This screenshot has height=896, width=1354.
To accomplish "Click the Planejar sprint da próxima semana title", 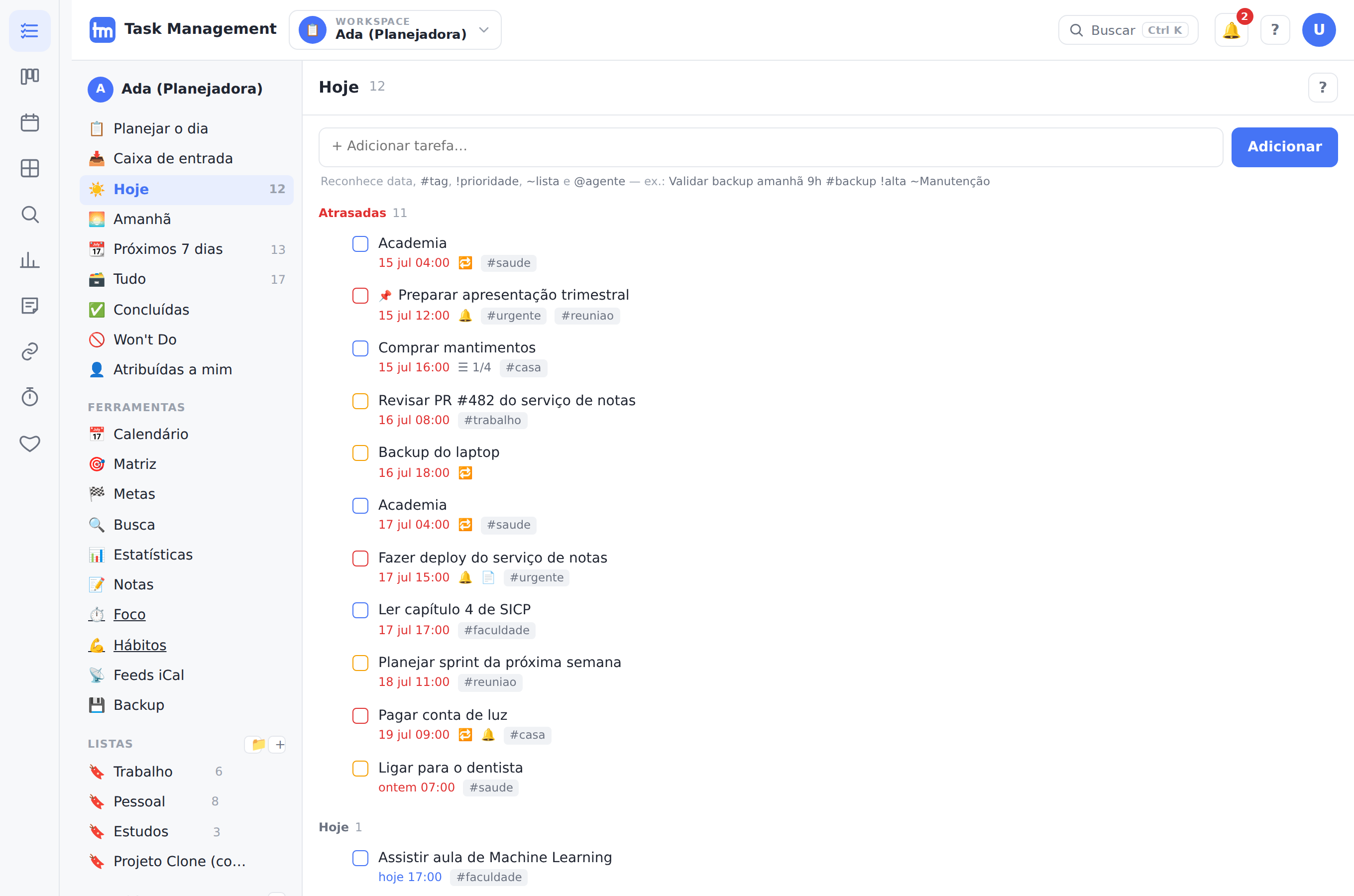I will pos(500,662).
